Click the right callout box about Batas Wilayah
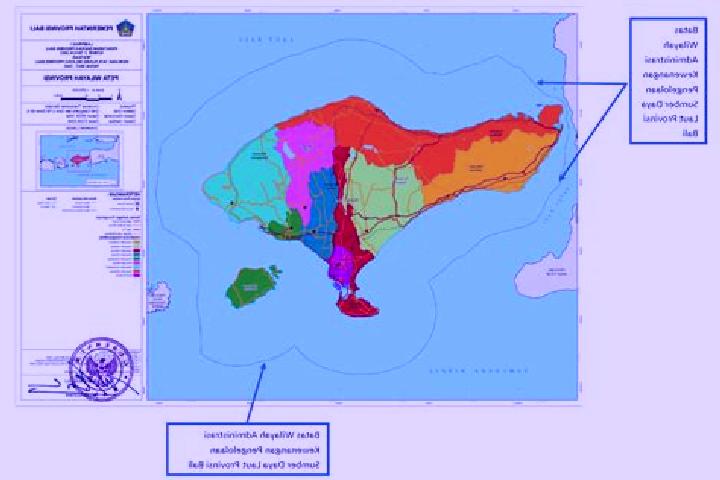Viewport: 720px width, 480px height. (x=668, y=81)
